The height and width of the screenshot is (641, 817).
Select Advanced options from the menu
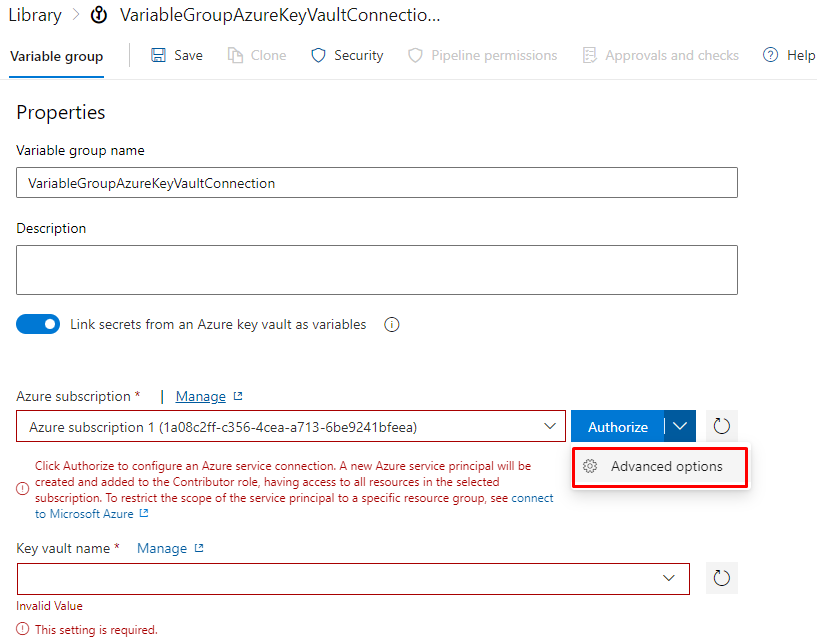tap(666, 467)
